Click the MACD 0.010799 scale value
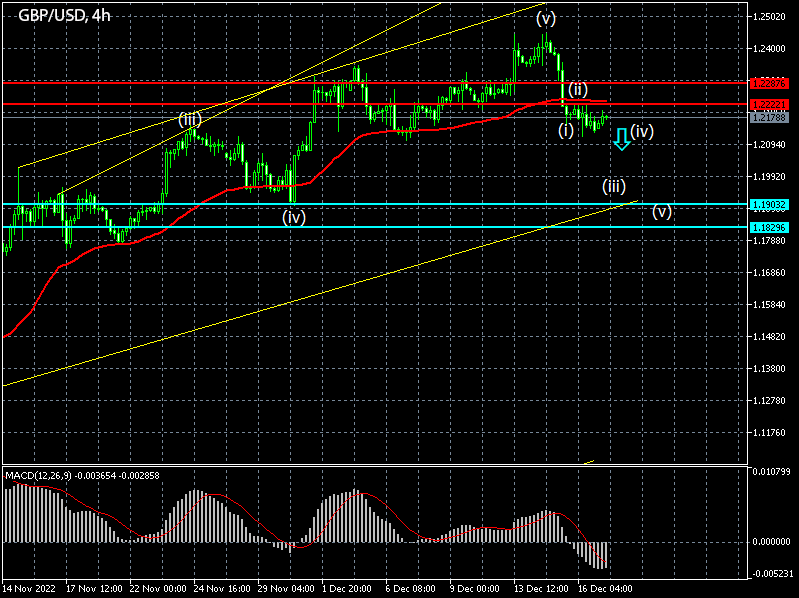 771,472
